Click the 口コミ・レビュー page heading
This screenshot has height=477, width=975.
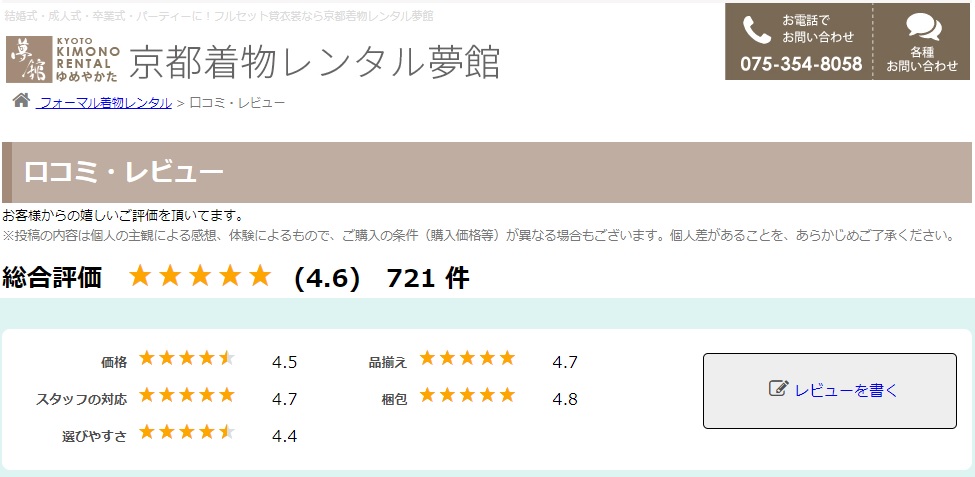124,173
